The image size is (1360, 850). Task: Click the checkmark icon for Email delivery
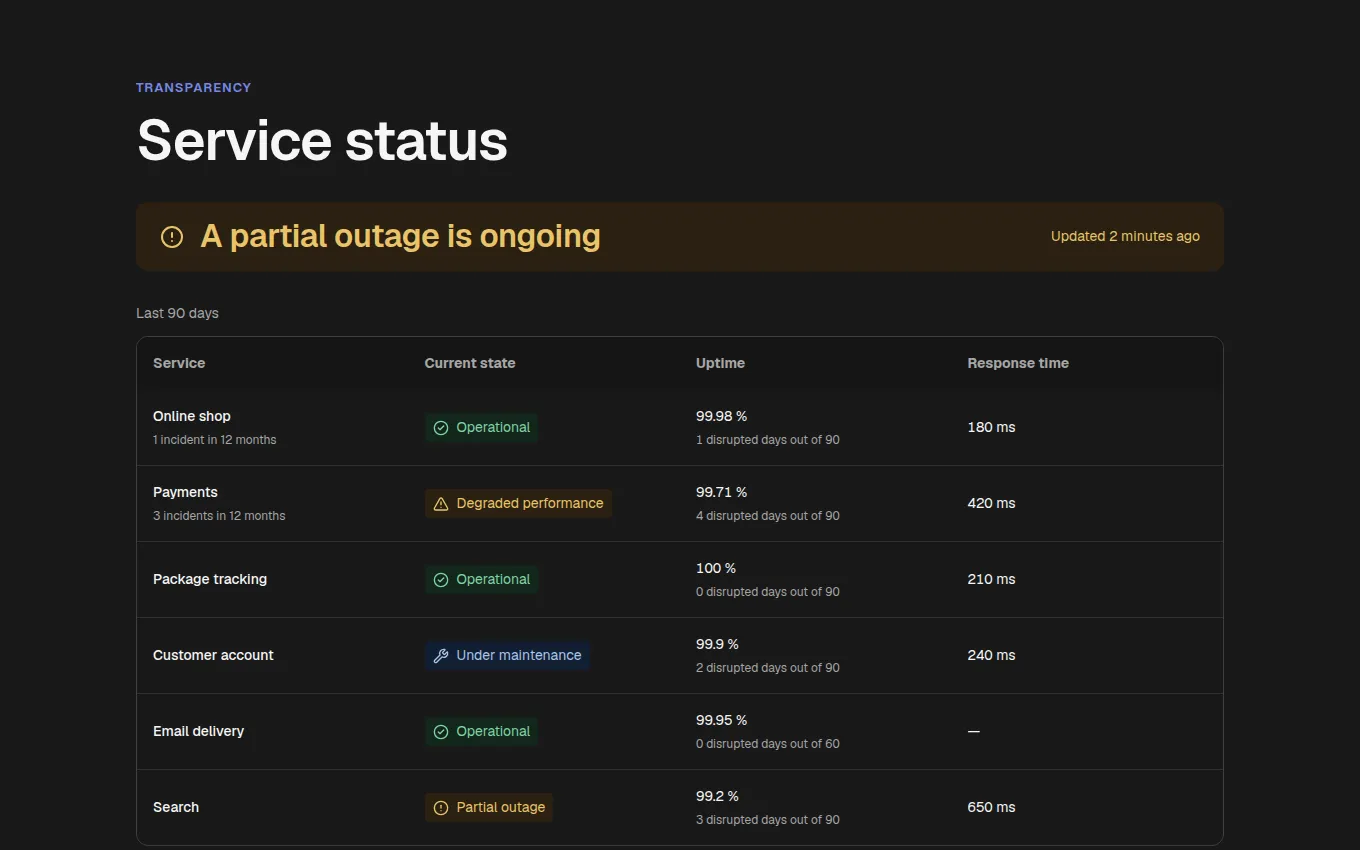441,732
